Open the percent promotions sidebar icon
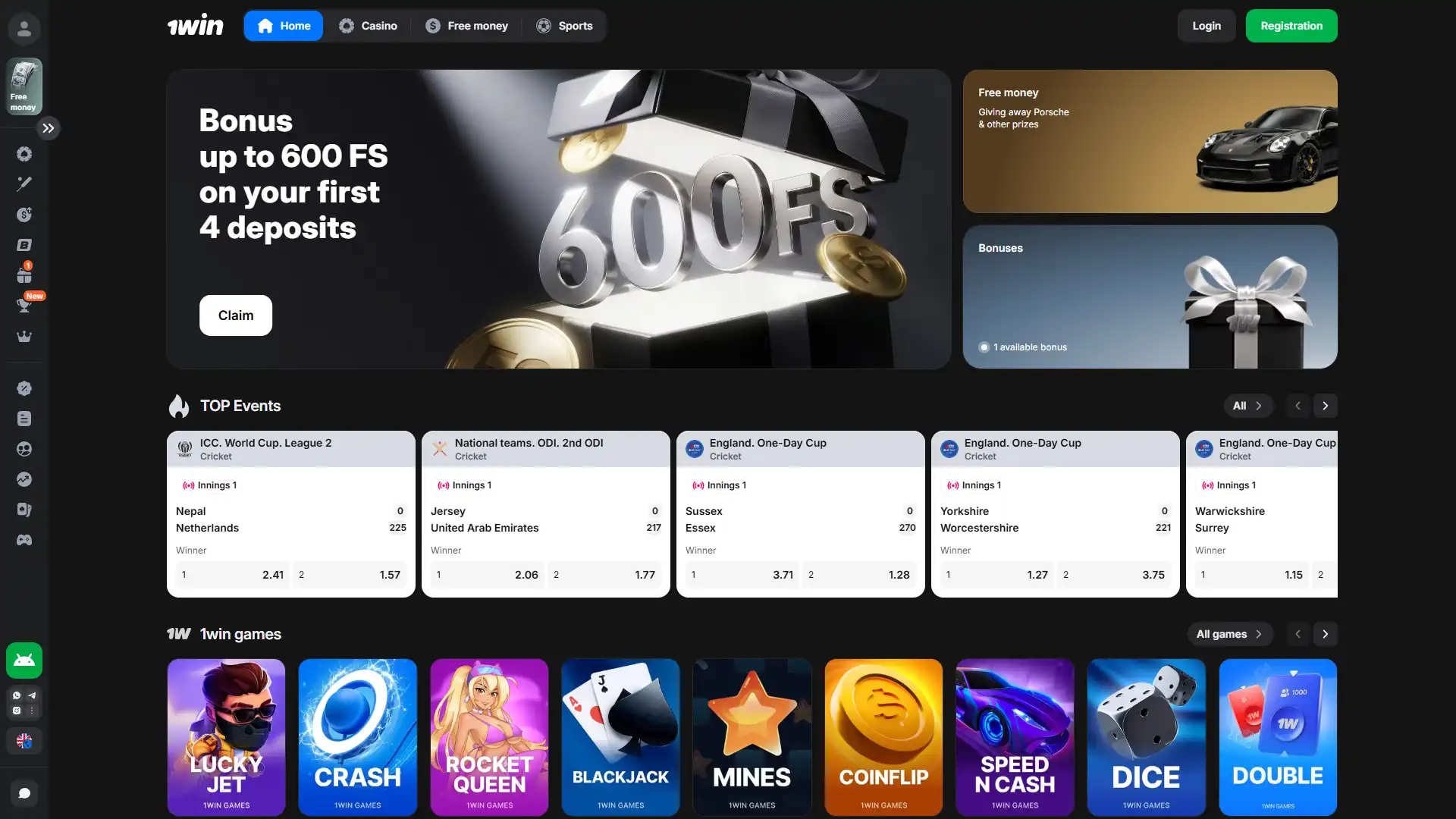Image resolution: width=1456 pixels, height=819 pixels. tap(24, 388)
